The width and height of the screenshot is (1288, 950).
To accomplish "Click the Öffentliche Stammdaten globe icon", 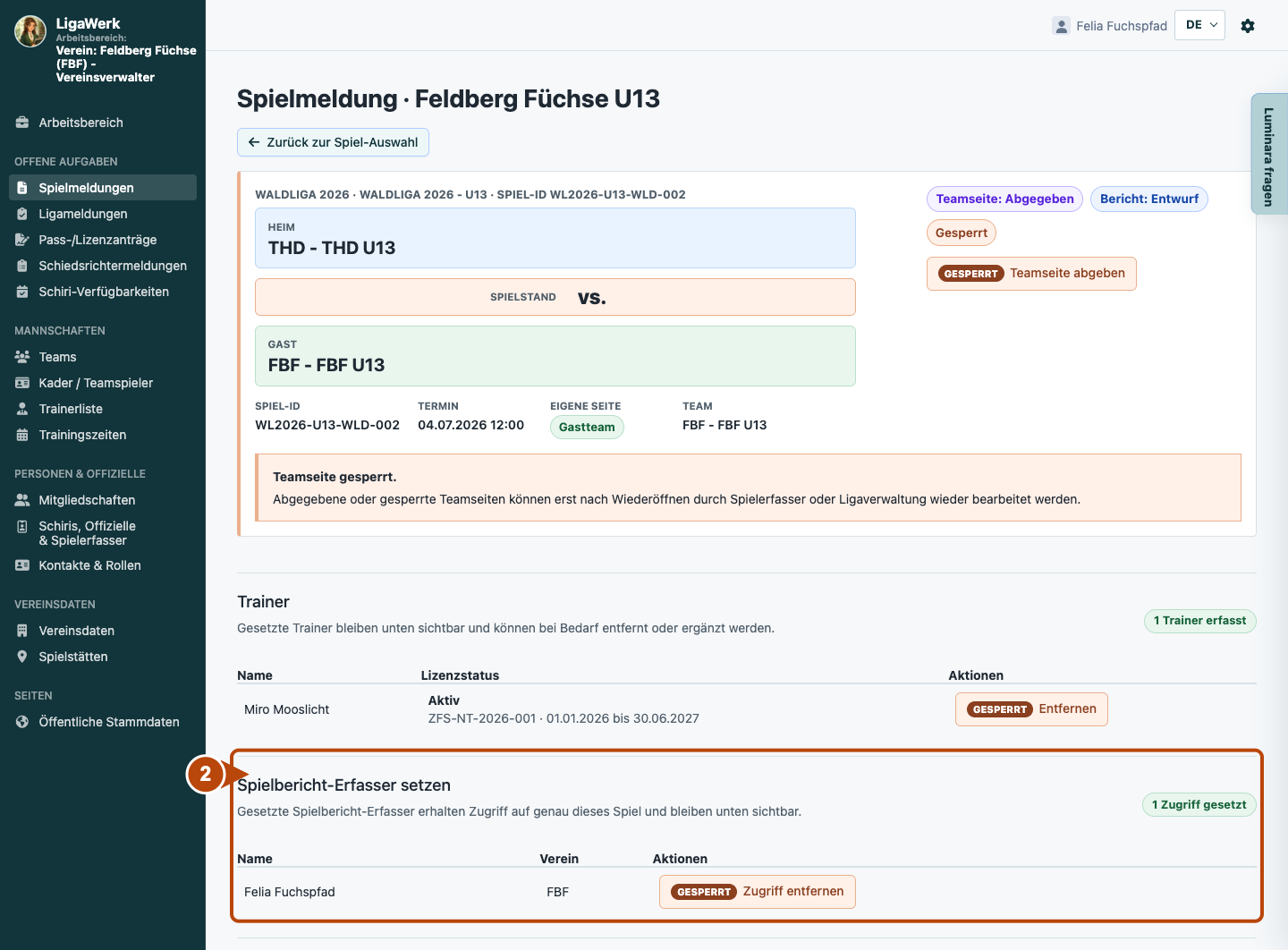I will 22,722.
